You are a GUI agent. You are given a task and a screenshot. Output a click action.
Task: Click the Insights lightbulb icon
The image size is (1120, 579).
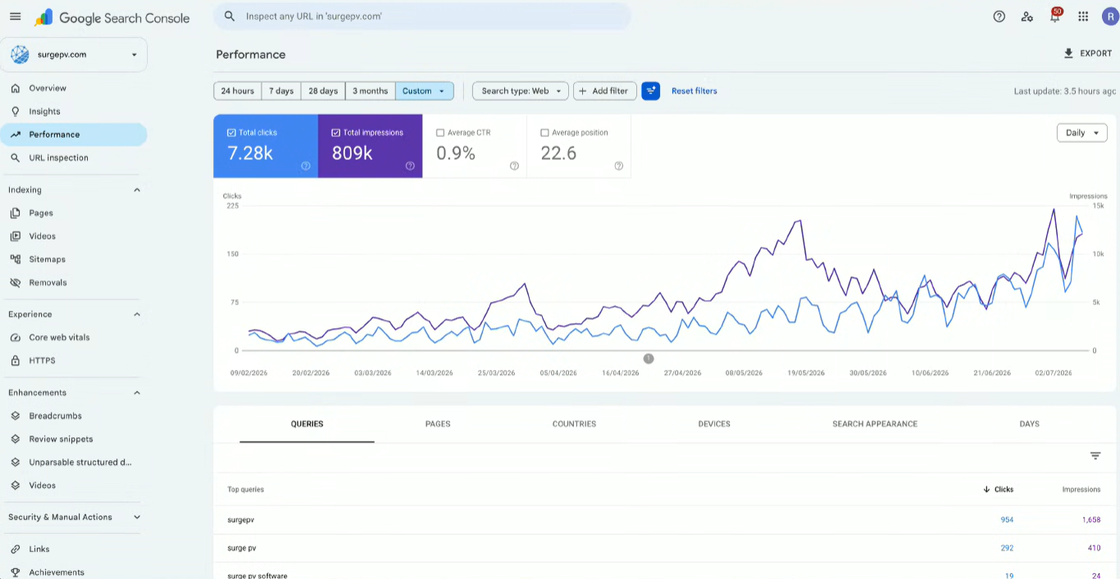click(x=15, y=111)
